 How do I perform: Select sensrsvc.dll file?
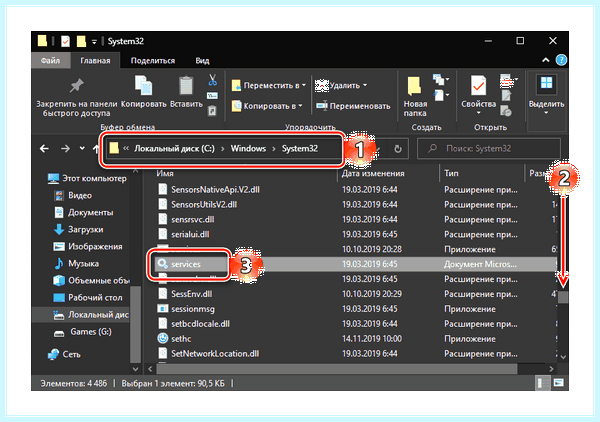click(192, 219)
